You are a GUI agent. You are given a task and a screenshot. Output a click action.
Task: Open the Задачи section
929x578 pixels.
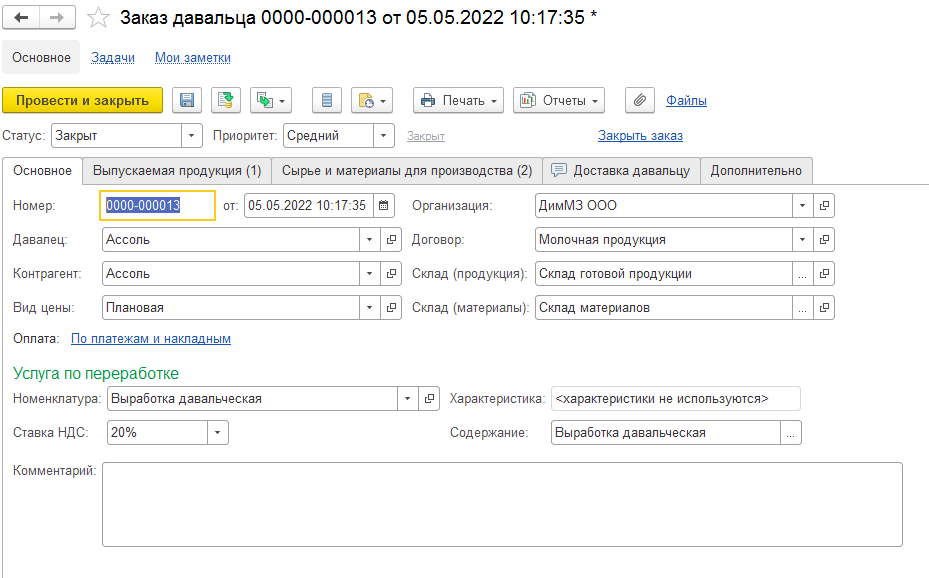pyautogui.click(x=112, y=57)
